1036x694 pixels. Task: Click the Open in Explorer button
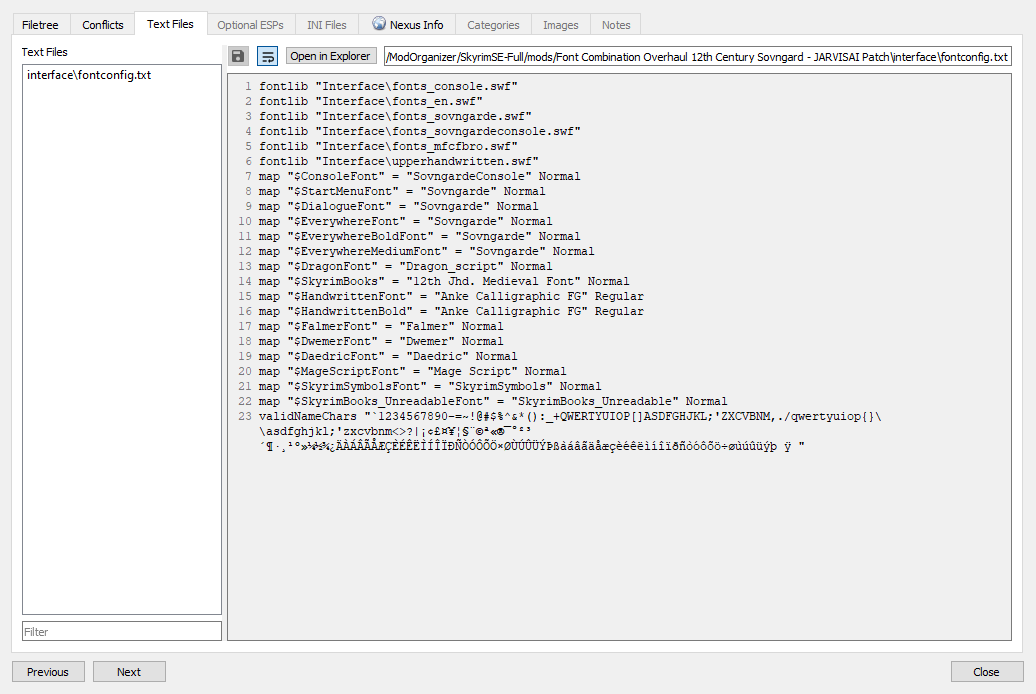click(331, 56)
